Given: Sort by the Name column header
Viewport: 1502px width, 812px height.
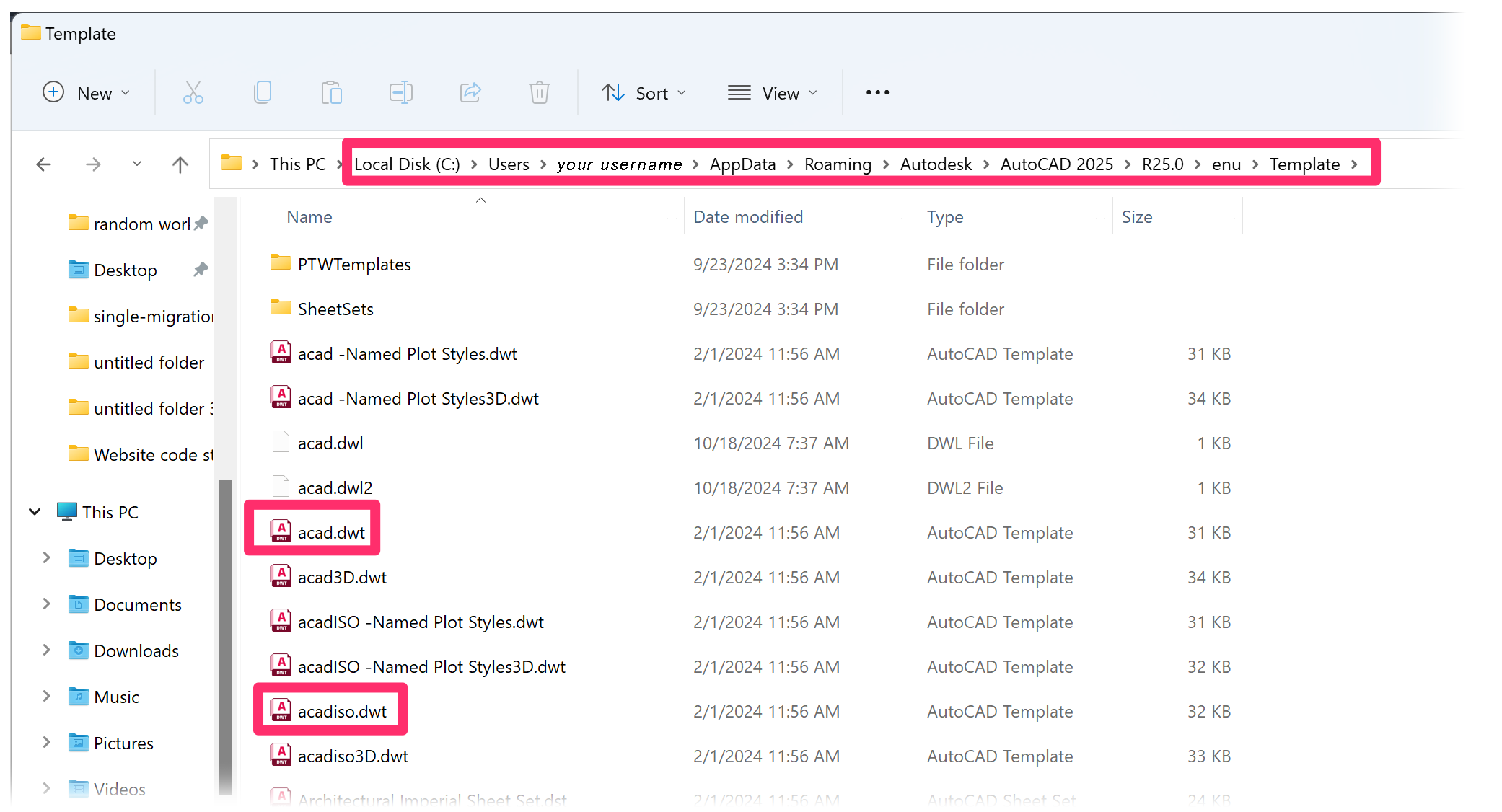Looking at the screenshot, I should pos(309,217).
